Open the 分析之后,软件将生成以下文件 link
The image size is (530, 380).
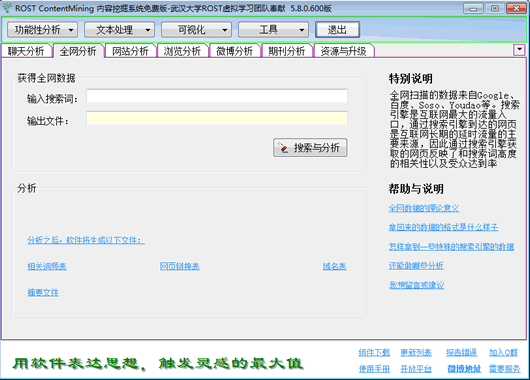(86, 240)
